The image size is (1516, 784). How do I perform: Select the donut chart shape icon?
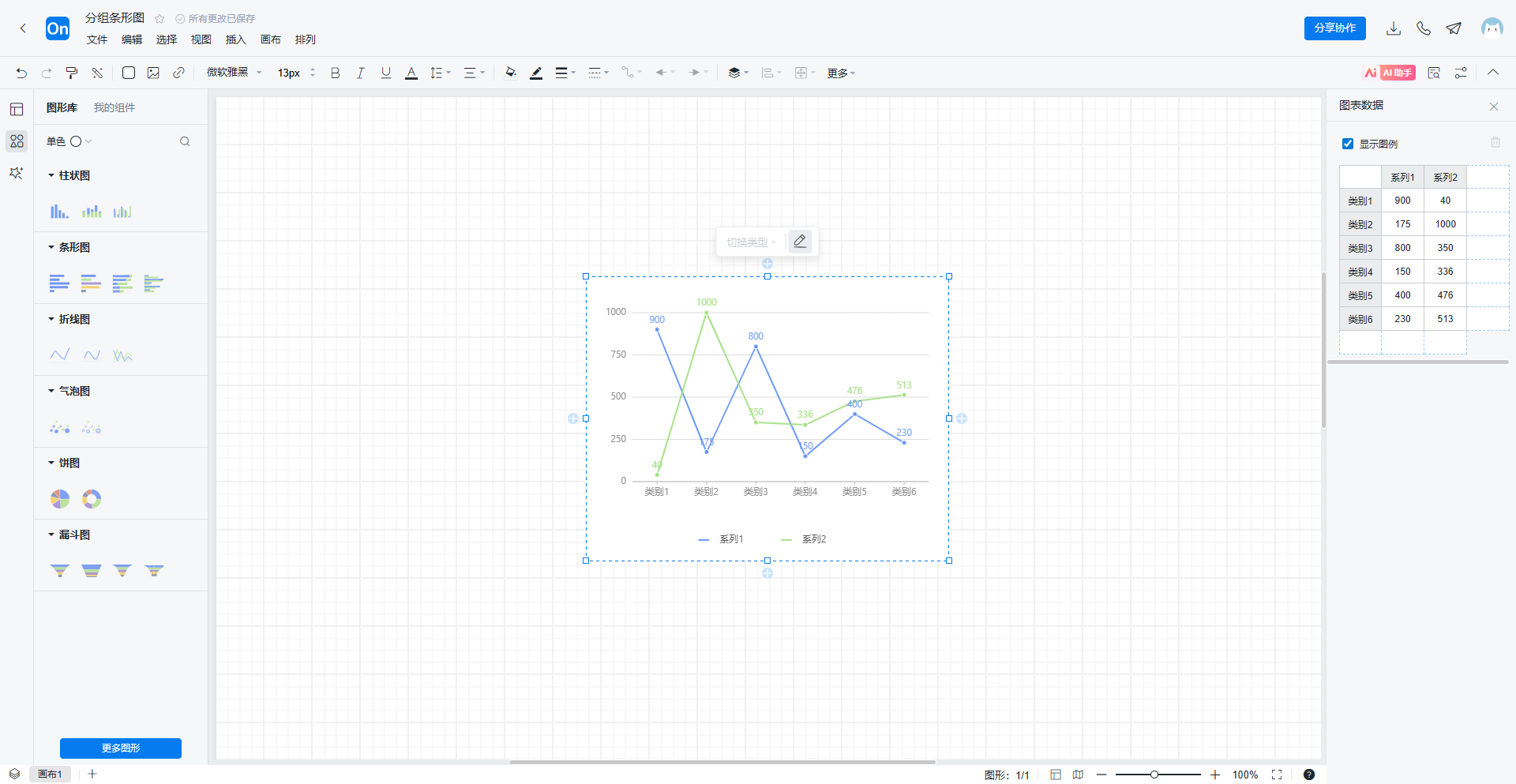92,499
